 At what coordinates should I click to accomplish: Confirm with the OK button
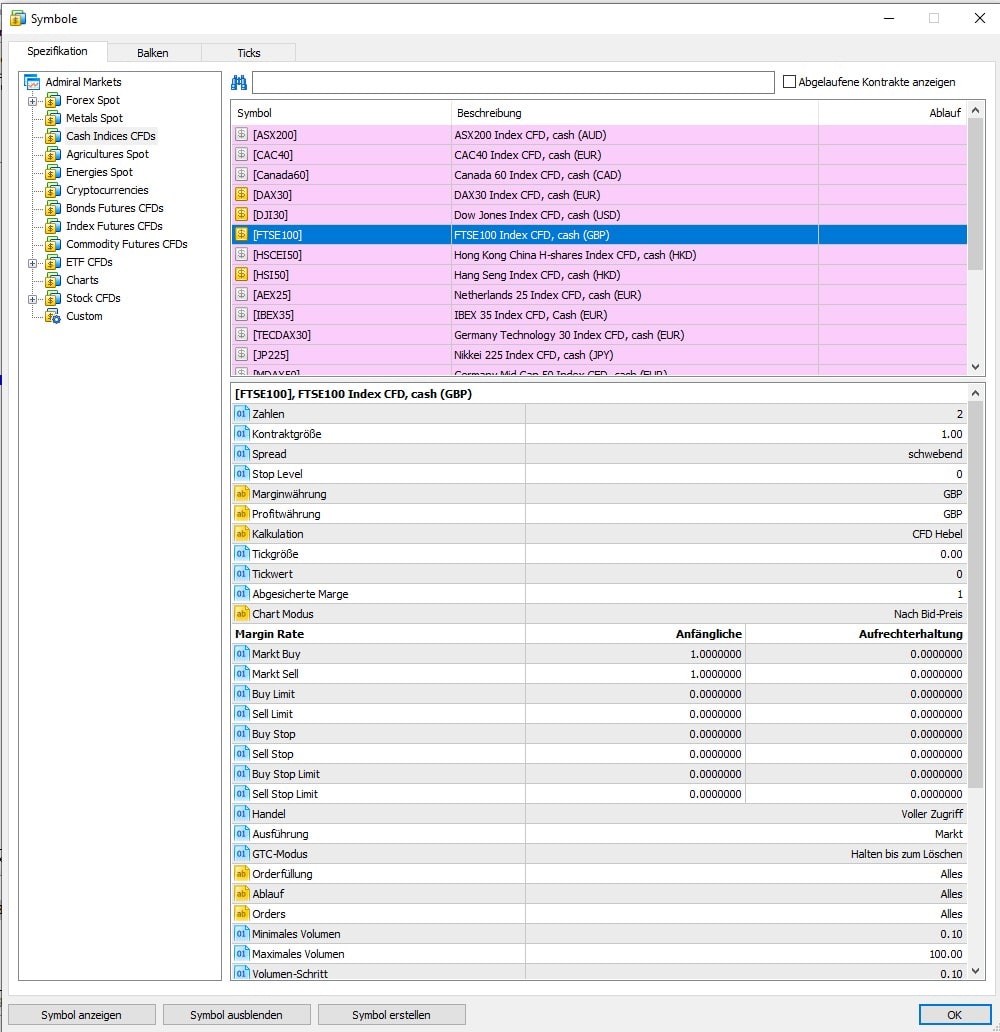pos(955,1015)
